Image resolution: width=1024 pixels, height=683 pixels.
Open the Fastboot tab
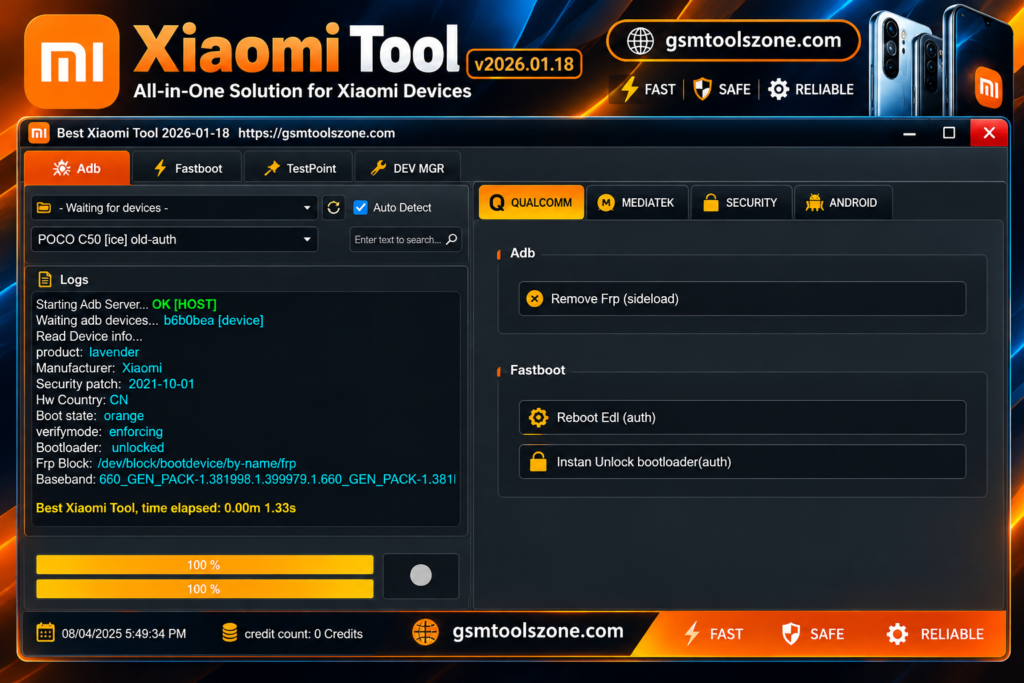click(x=187, y=168)
